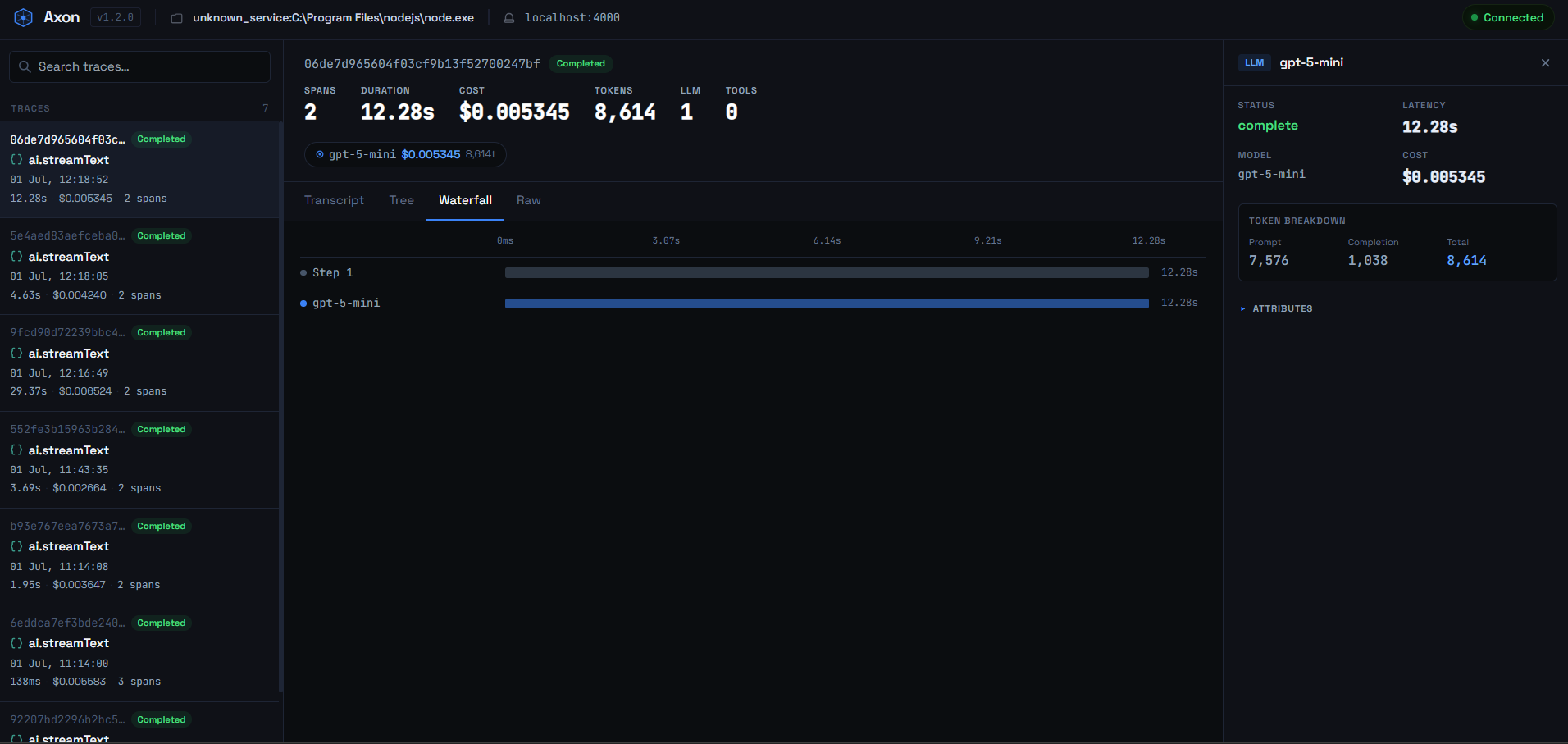The width and height of the screenshot is (1568, 744).
Task: Click the full trace ID 06de7d965604f03cf9b13f52700247bf
Action: click(x=422, y=64)
